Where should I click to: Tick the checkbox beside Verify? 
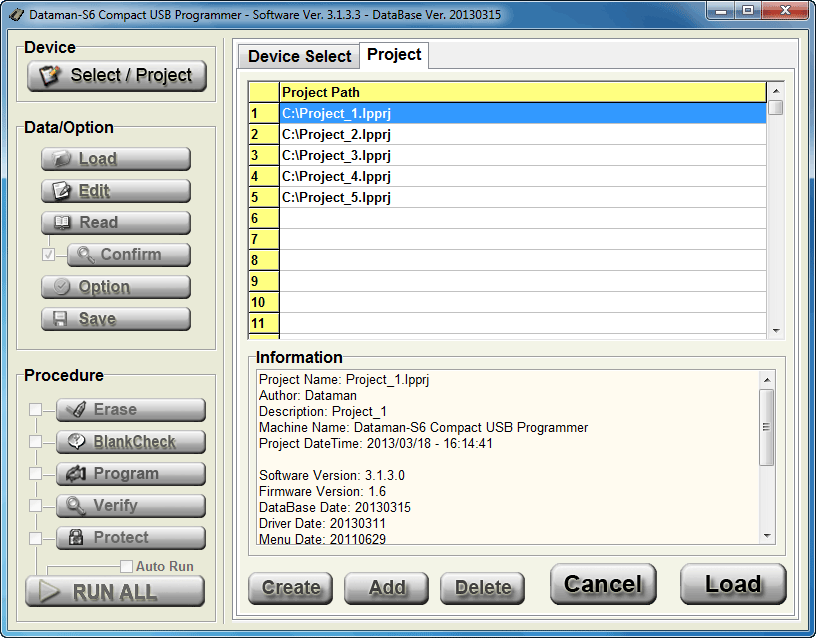coord(36,506)
